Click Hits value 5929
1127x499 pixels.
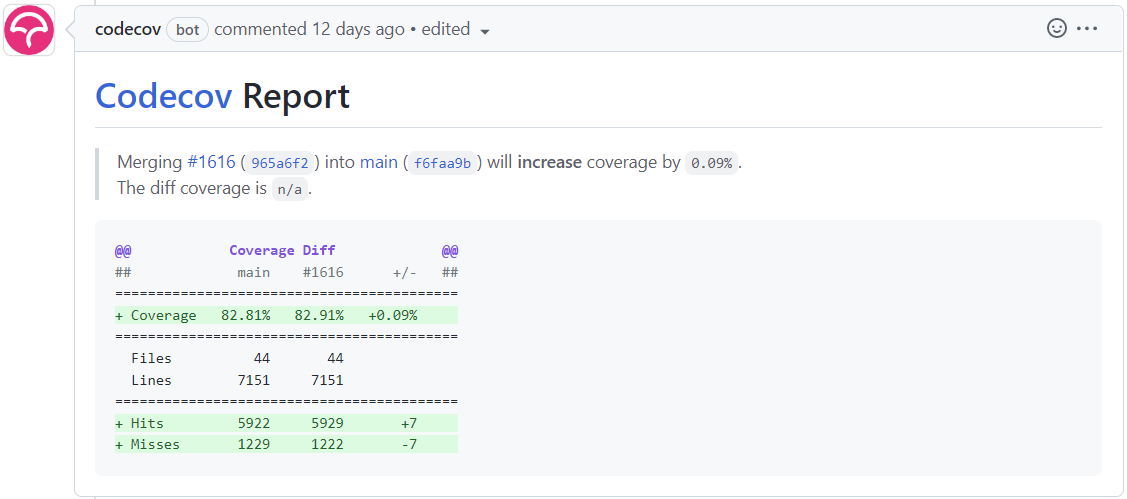[x=327, y=423]
